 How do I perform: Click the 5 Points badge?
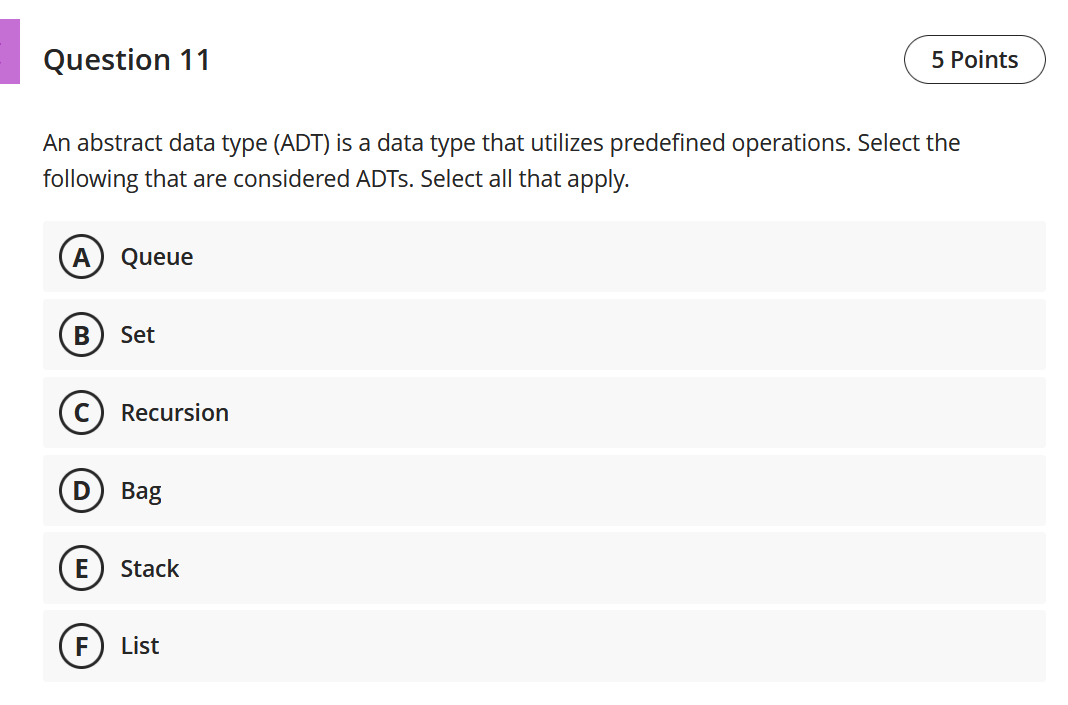click(x=975, y=59)
